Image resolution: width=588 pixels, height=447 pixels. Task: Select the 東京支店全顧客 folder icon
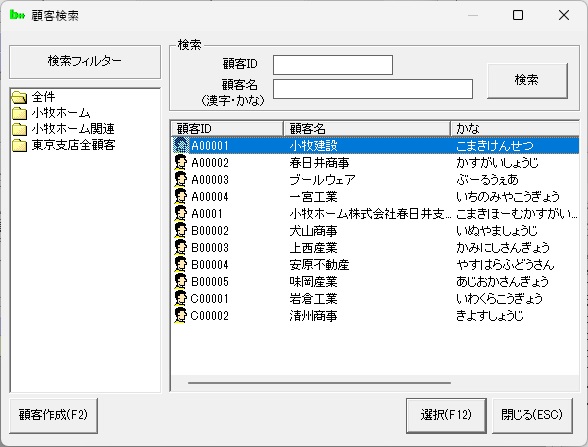(19, 145)
